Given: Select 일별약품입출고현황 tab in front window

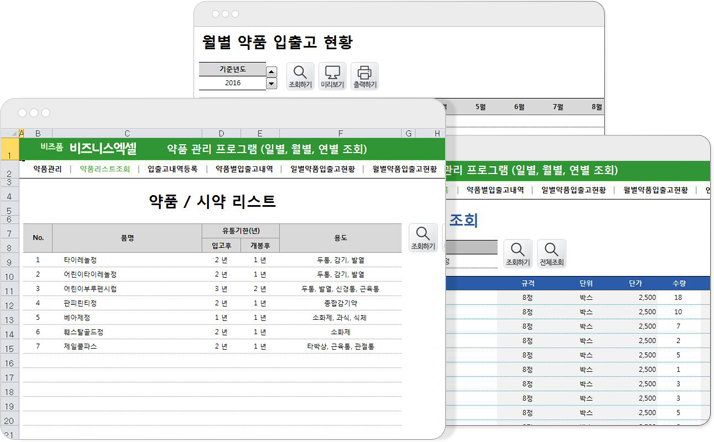Looking at the screenshot, I should click(x=322, y=170).
